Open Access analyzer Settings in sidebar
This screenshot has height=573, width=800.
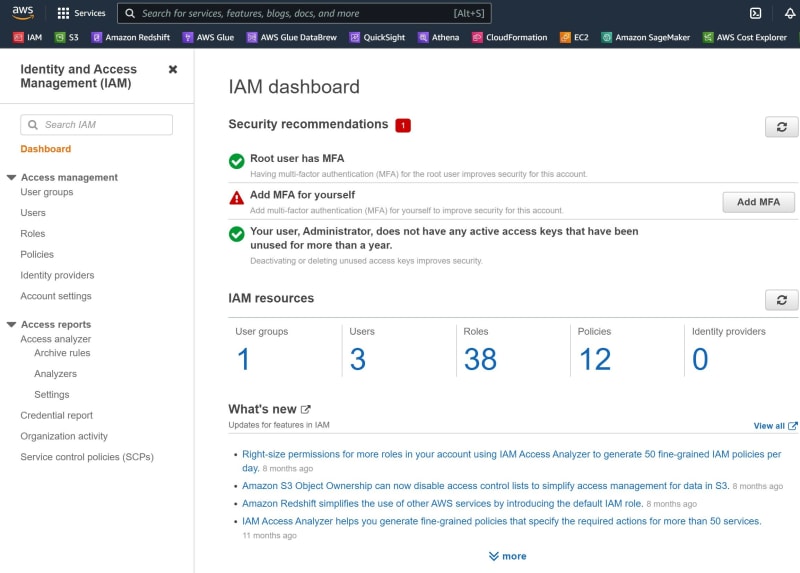[x=52, y=395]
